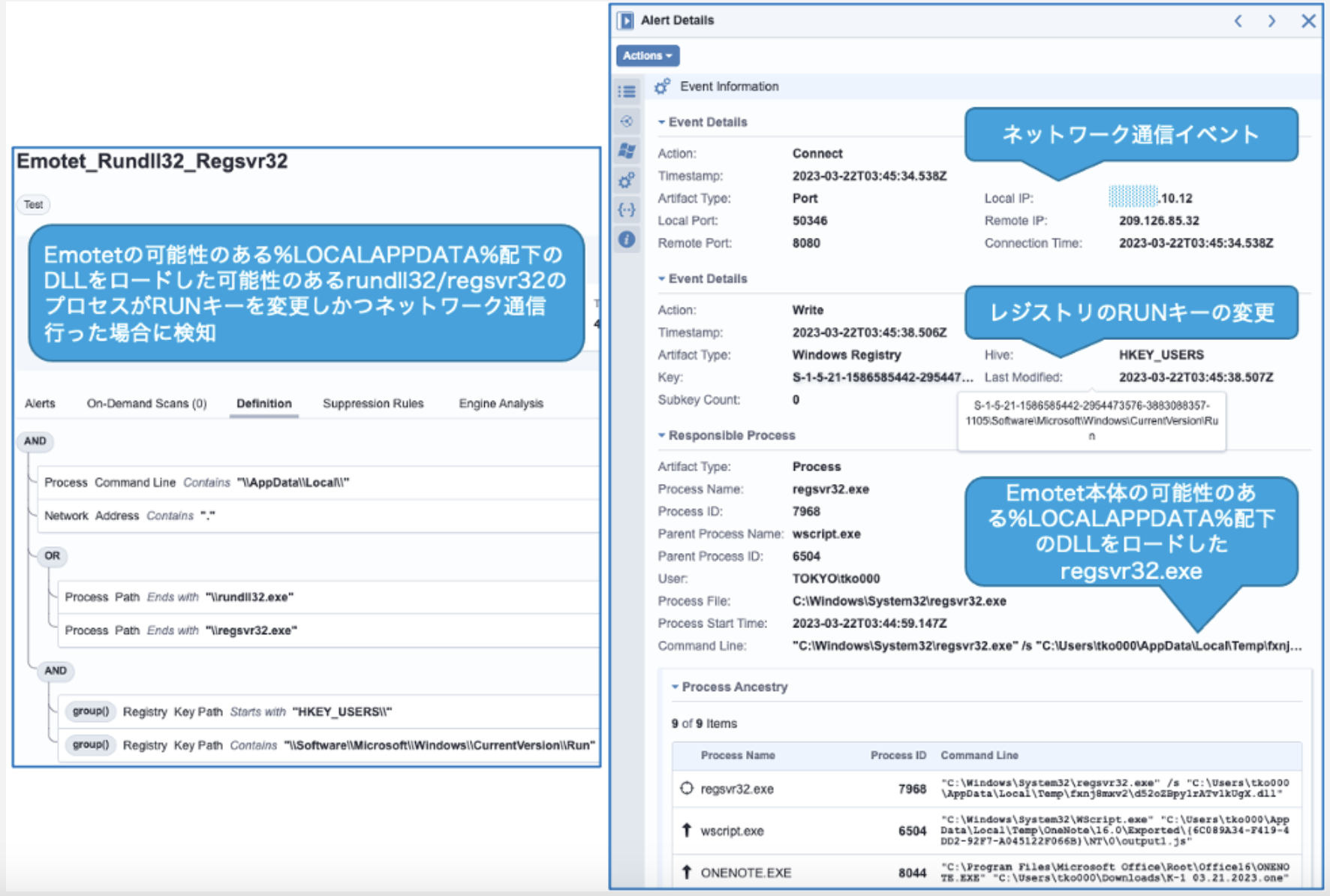Open the Actions dropdown in Alert Details
The width and height of the screenshot is (1330, 896).
(648, 56)
